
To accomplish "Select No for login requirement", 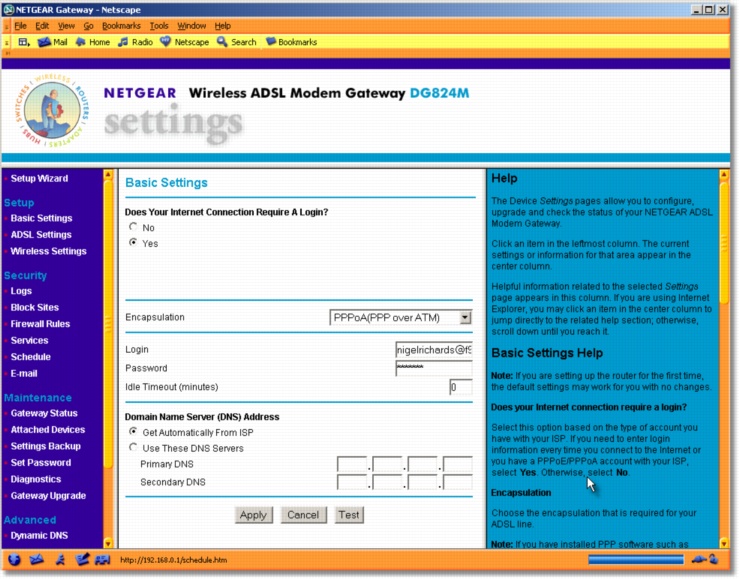I will tap(133, 227).
